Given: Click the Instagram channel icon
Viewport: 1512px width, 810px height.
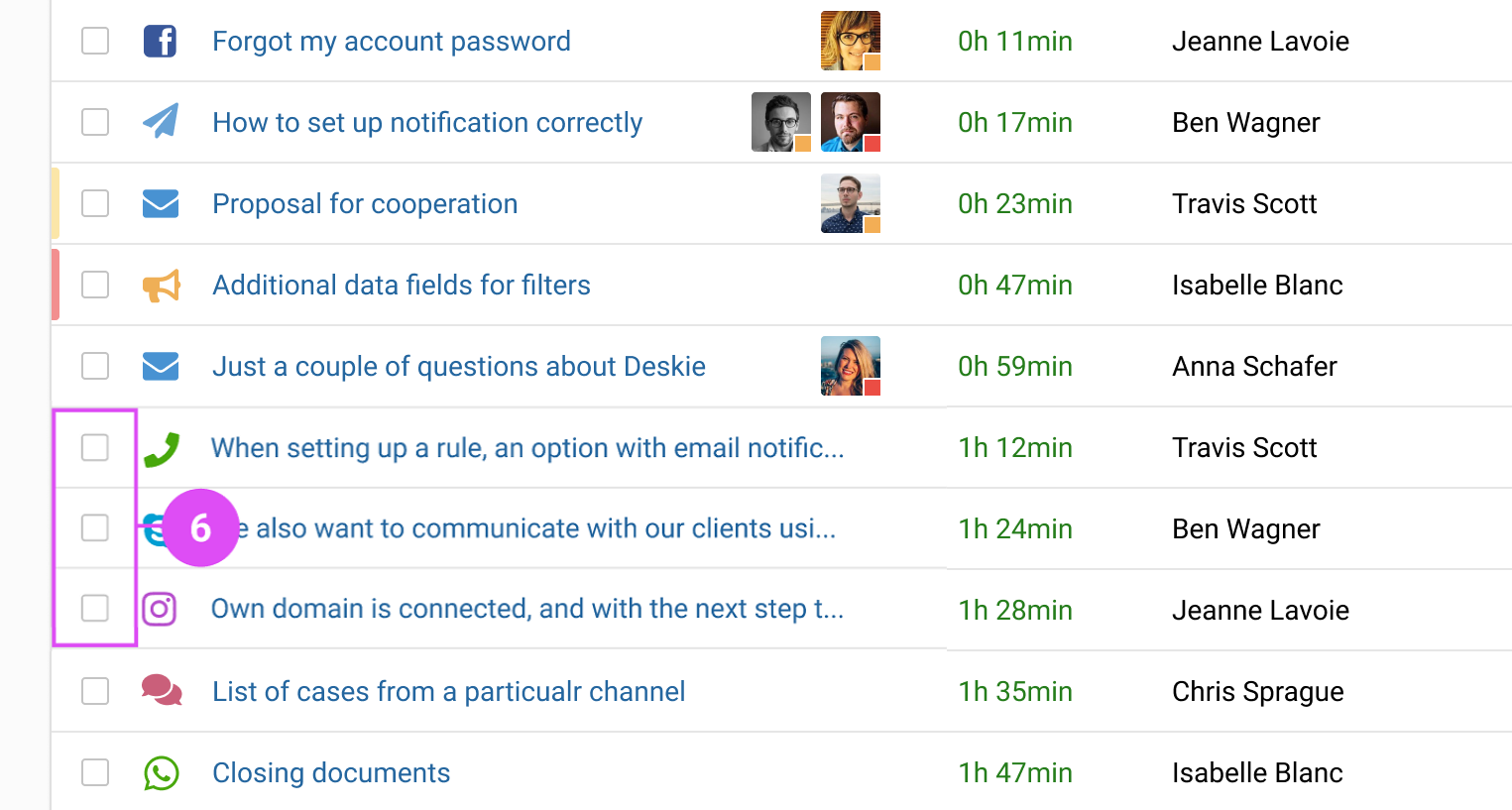Looking at the screenshot, I should pyautogui.click(x=160, y=609).
